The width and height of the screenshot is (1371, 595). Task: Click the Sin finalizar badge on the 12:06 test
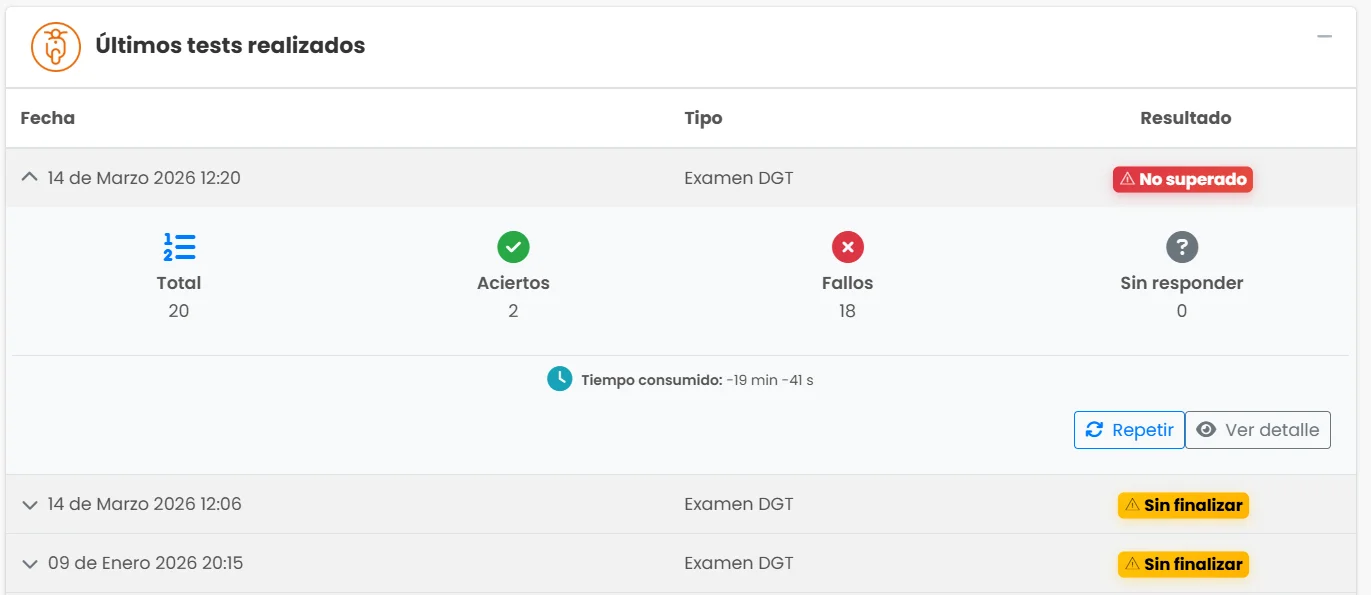(x=1182, y=505)
